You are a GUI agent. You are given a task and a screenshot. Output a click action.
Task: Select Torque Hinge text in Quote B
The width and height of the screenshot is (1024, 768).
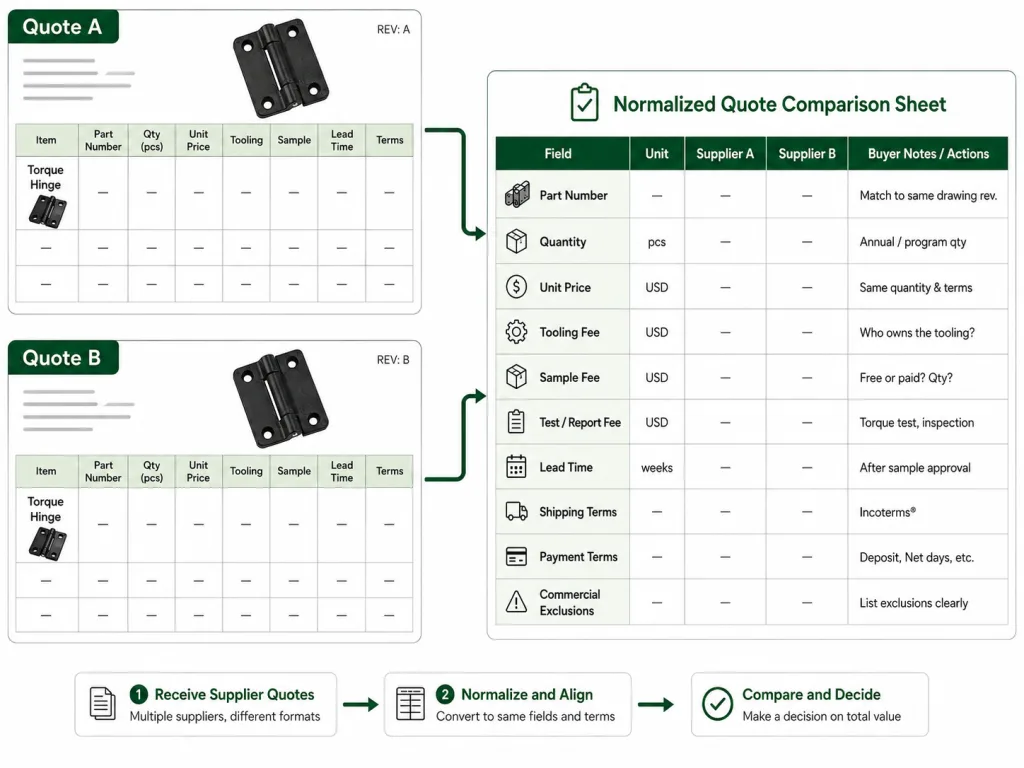[x=46, y=509]
